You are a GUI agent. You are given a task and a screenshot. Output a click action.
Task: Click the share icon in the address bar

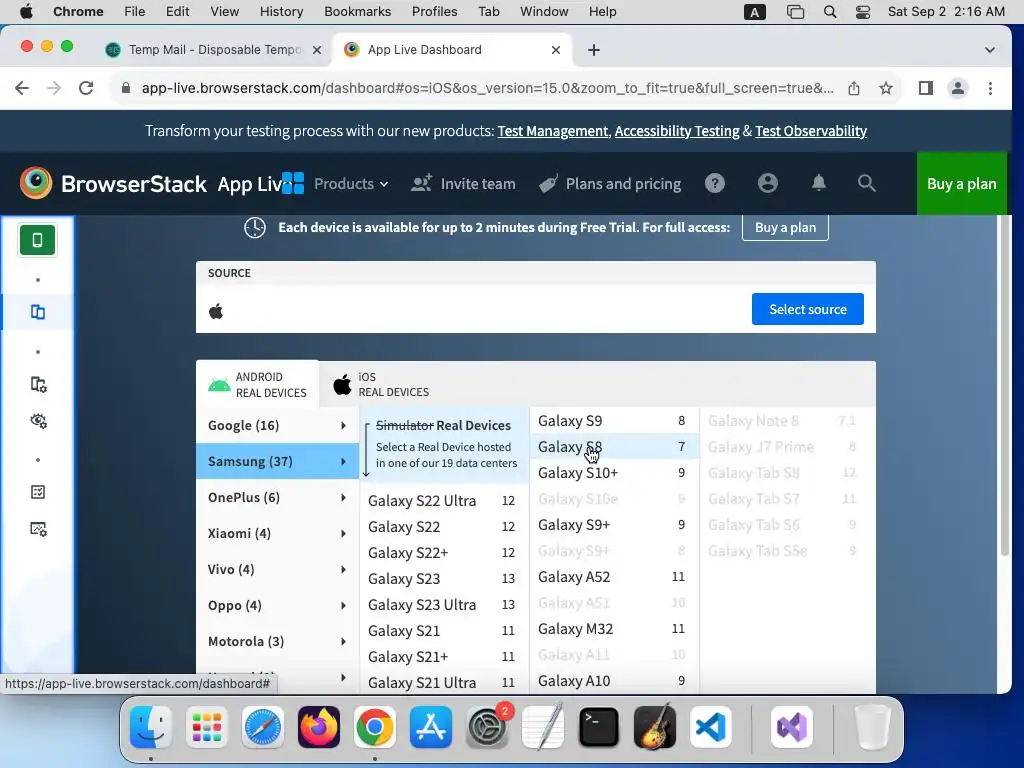coord(854,88)
